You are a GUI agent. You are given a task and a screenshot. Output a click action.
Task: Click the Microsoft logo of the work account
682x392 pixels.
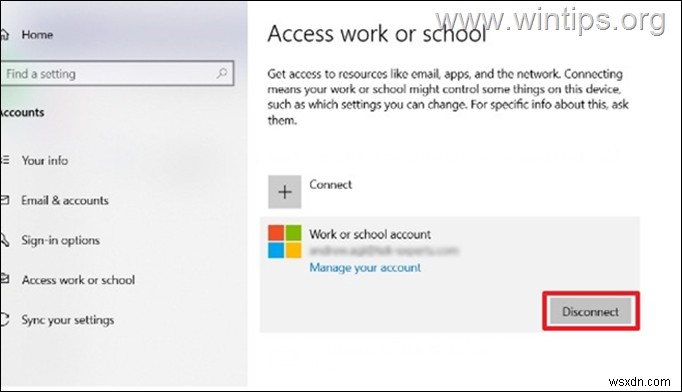284,241
